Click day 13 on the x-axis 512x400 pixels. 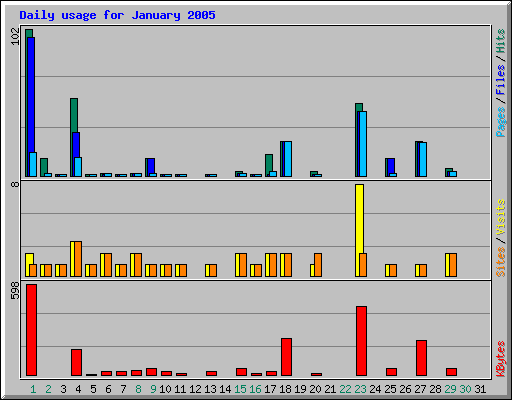pos(210,389)
